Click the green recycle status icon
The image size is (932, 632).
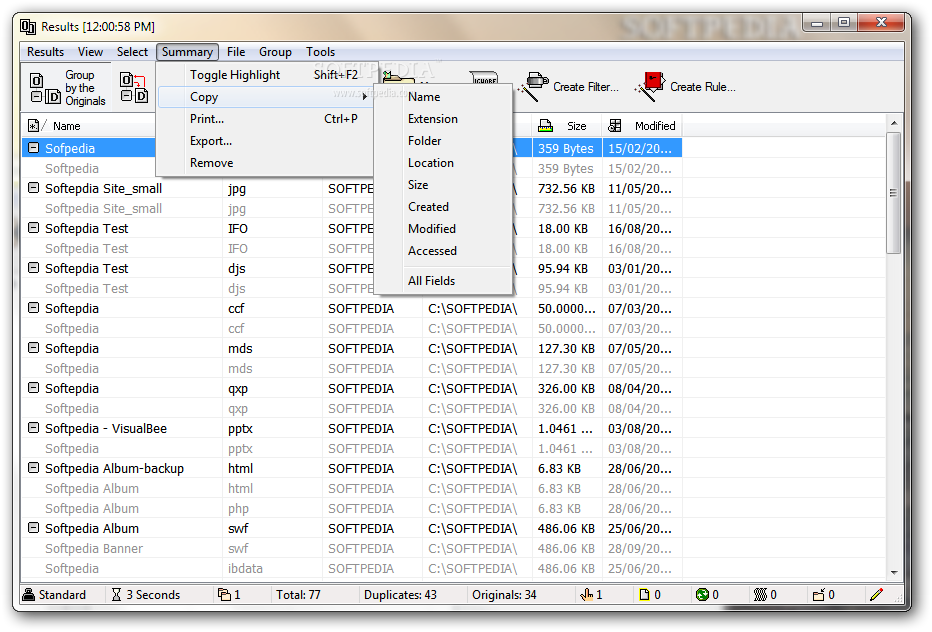point(703,594)
